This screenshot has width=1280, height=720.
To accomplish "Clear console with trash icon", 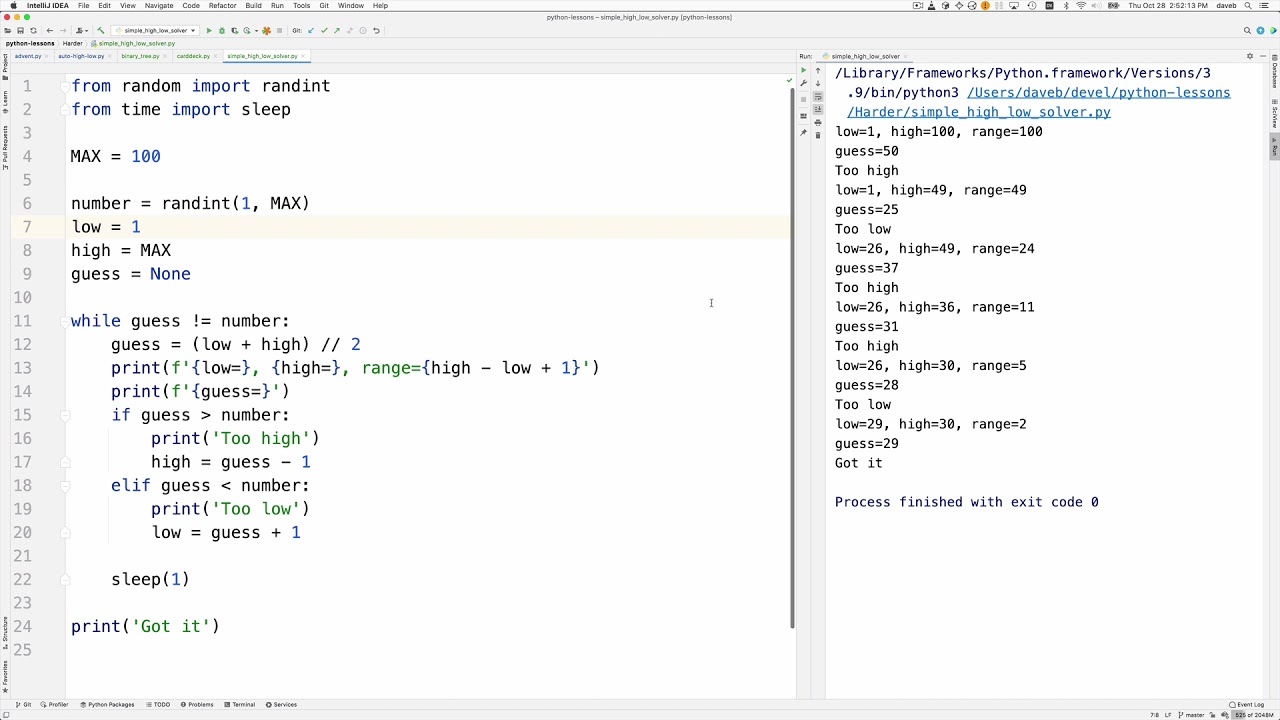I will (x=818, y=135).
